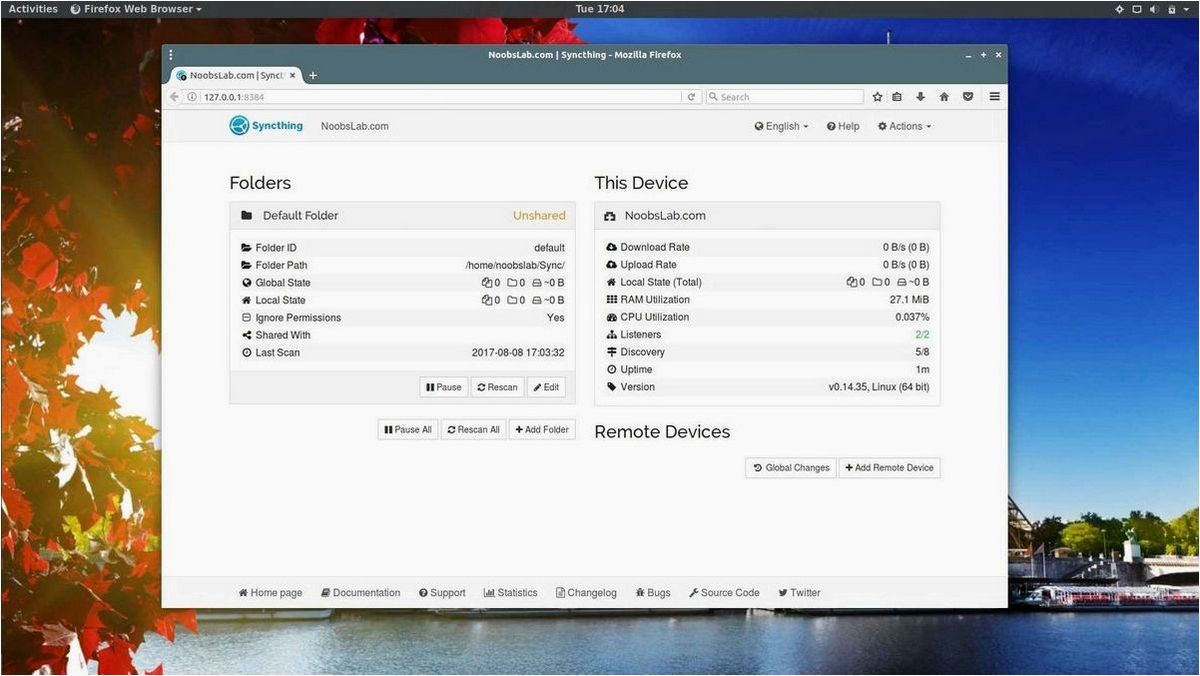
Task: Click the Folder Path row icon
Action: click(247, 265)
